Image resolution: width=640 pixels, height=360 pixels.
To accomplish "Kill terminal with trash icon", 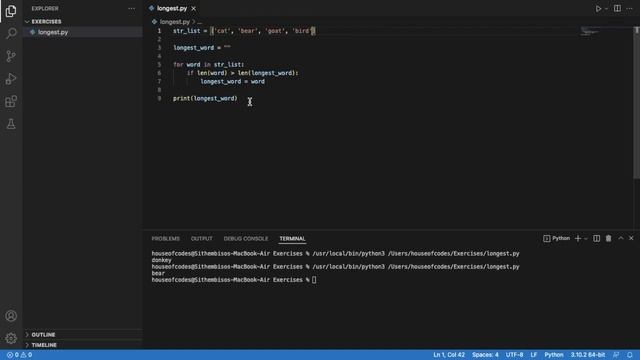I will pos(609,238).
